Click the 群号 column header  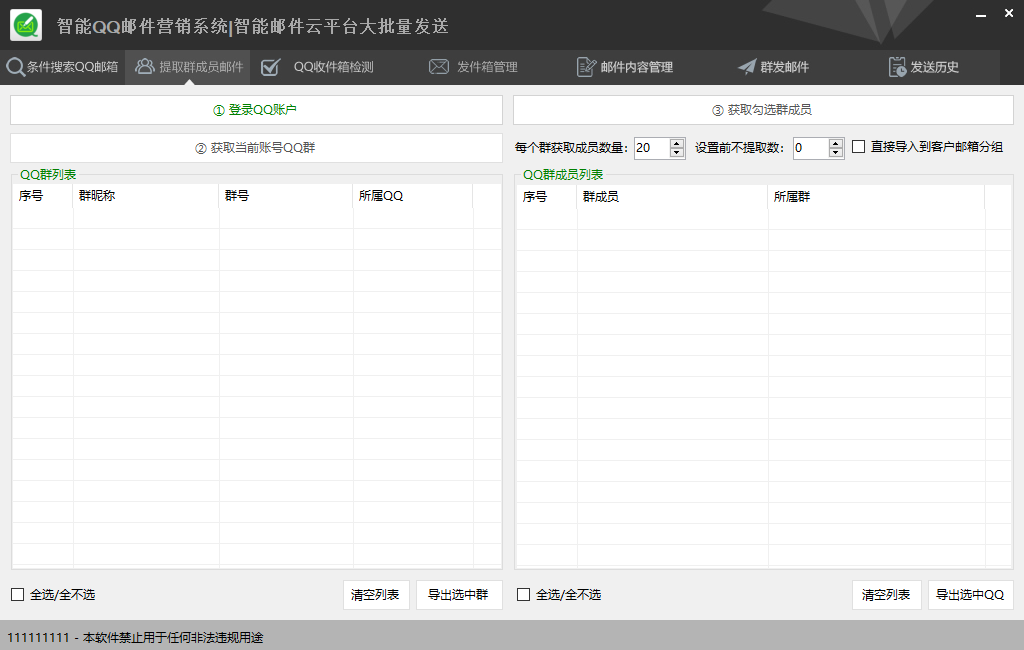[x=285, y=196]
